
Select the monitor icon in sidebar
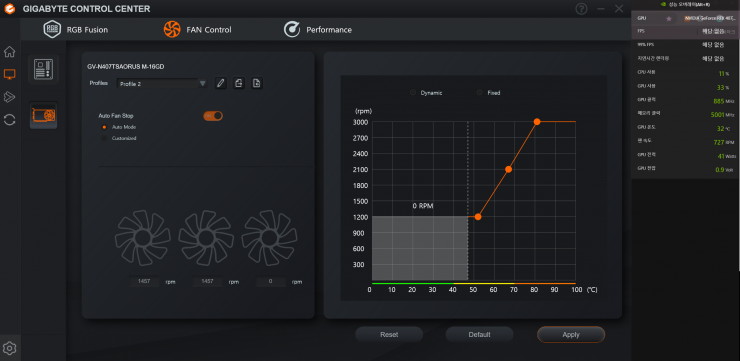pos(9,74)
